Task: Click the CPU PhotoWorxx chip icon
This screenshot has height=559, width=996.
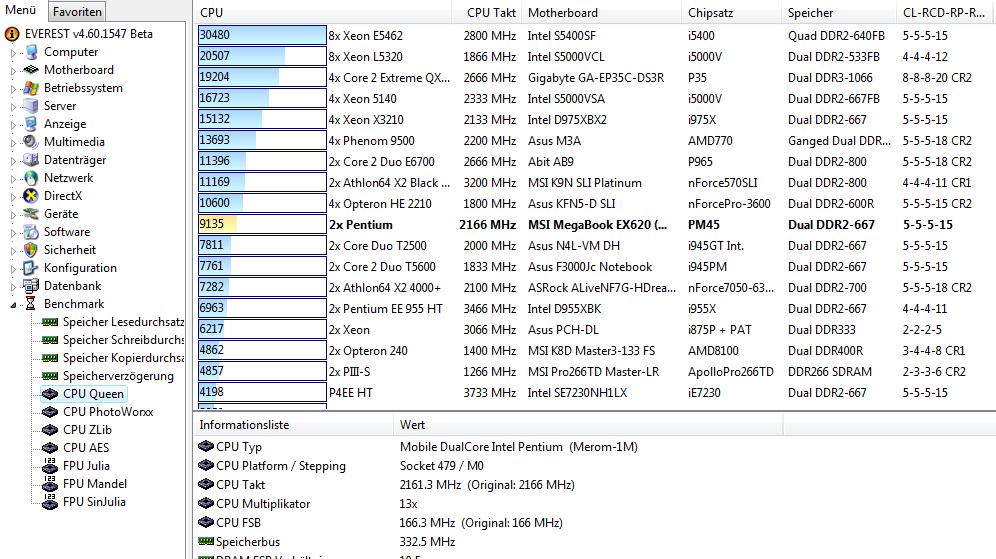Action: [50, 412]
